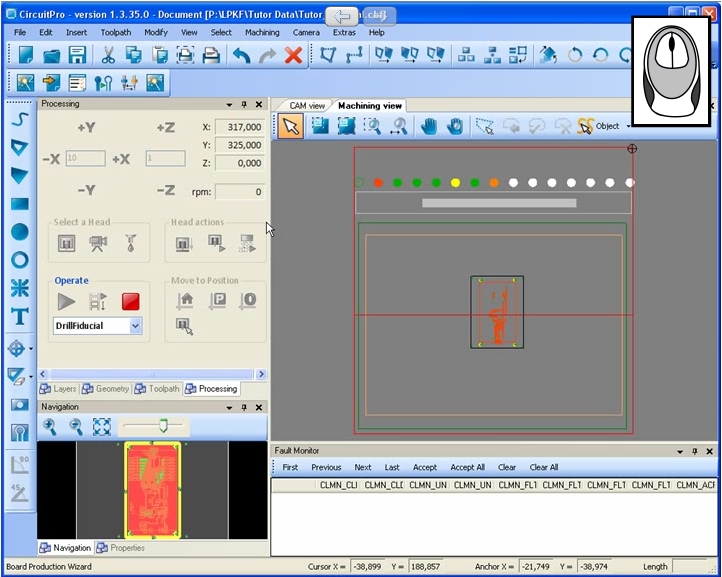Click the Save floppy disk icon
The height and width of the screenshot is (577, 722).
coord(77,55)
